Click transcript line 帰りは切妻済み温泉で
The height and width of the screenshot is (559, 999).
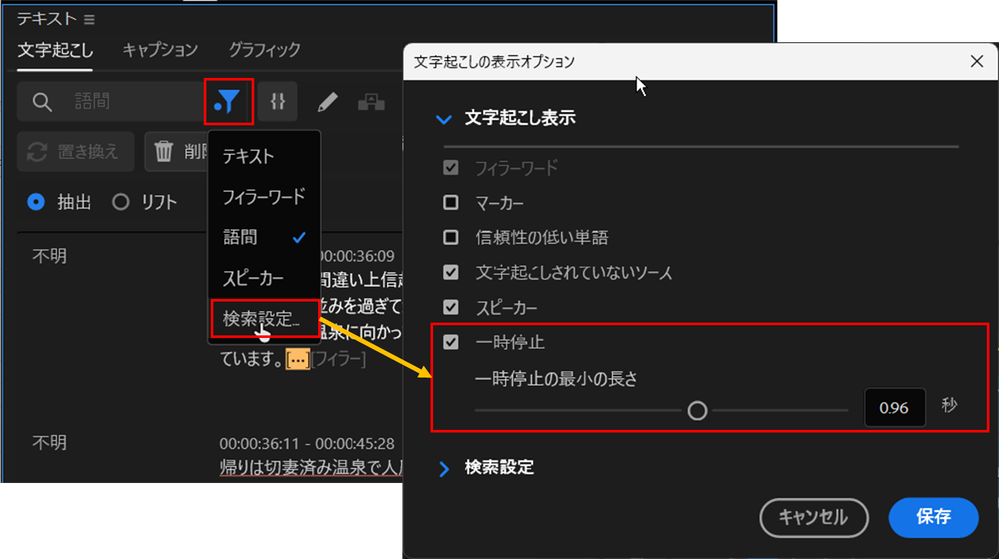(x=311, y=467)
